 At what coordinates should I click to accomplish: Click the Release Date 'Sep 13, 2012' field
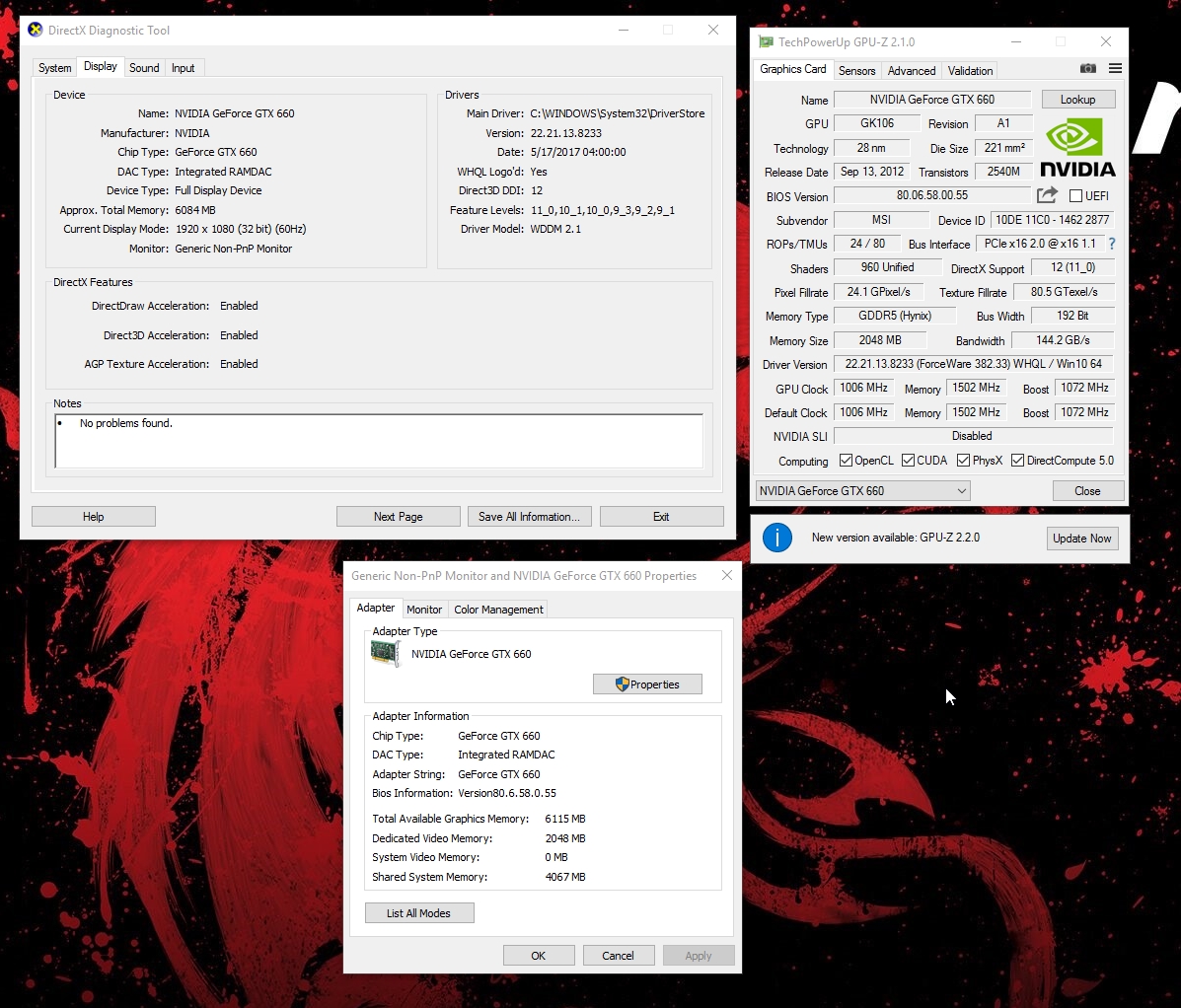click(x=871, y=172)
